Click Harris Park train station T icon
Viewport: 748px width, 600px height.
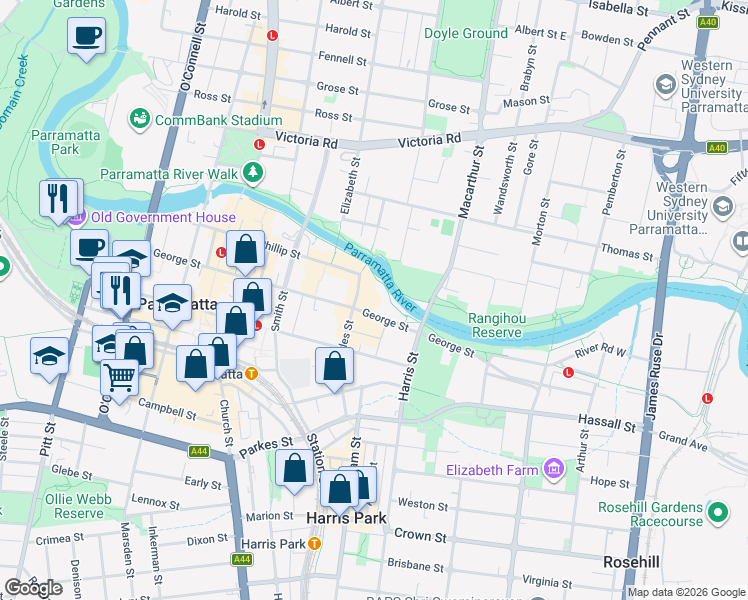(x=313, y=543)
